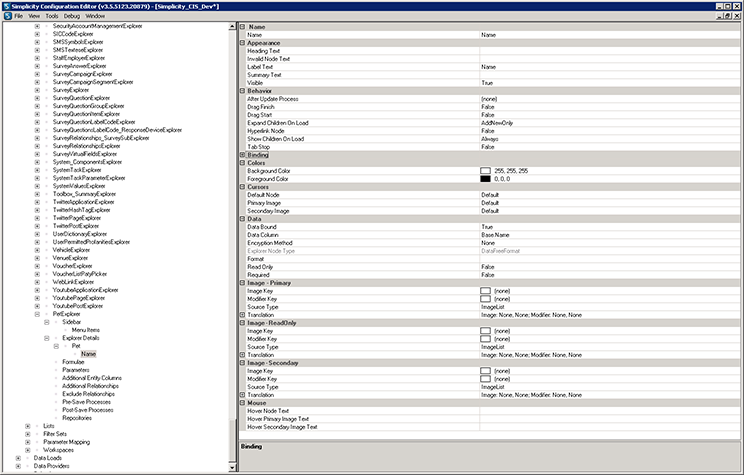Screen dimensions: 744x475
Task: Expand Translation under Image - ReadOnly
Action: tap(242, 355)
